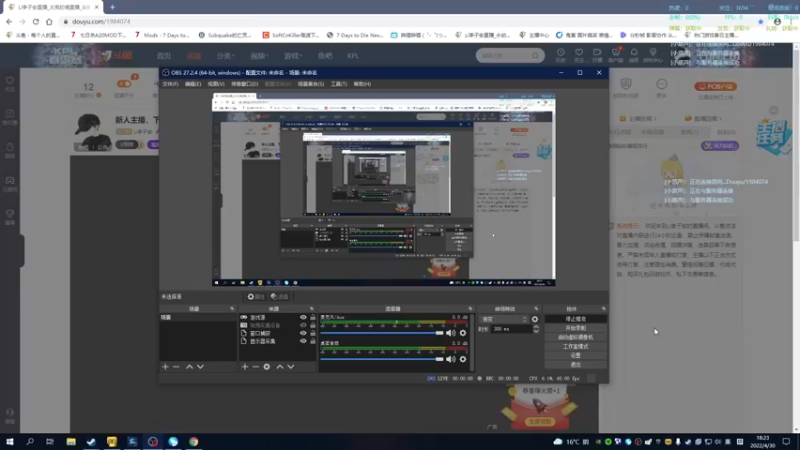The height and width of the screenshot is (450, 800).
Task: Click the 工作室模式 studio mode button
Action: coord(576,346)
